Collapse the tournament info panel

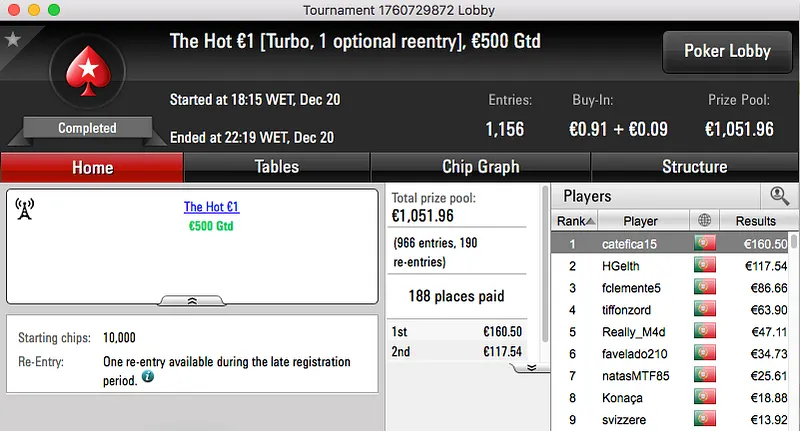point(191,300)
